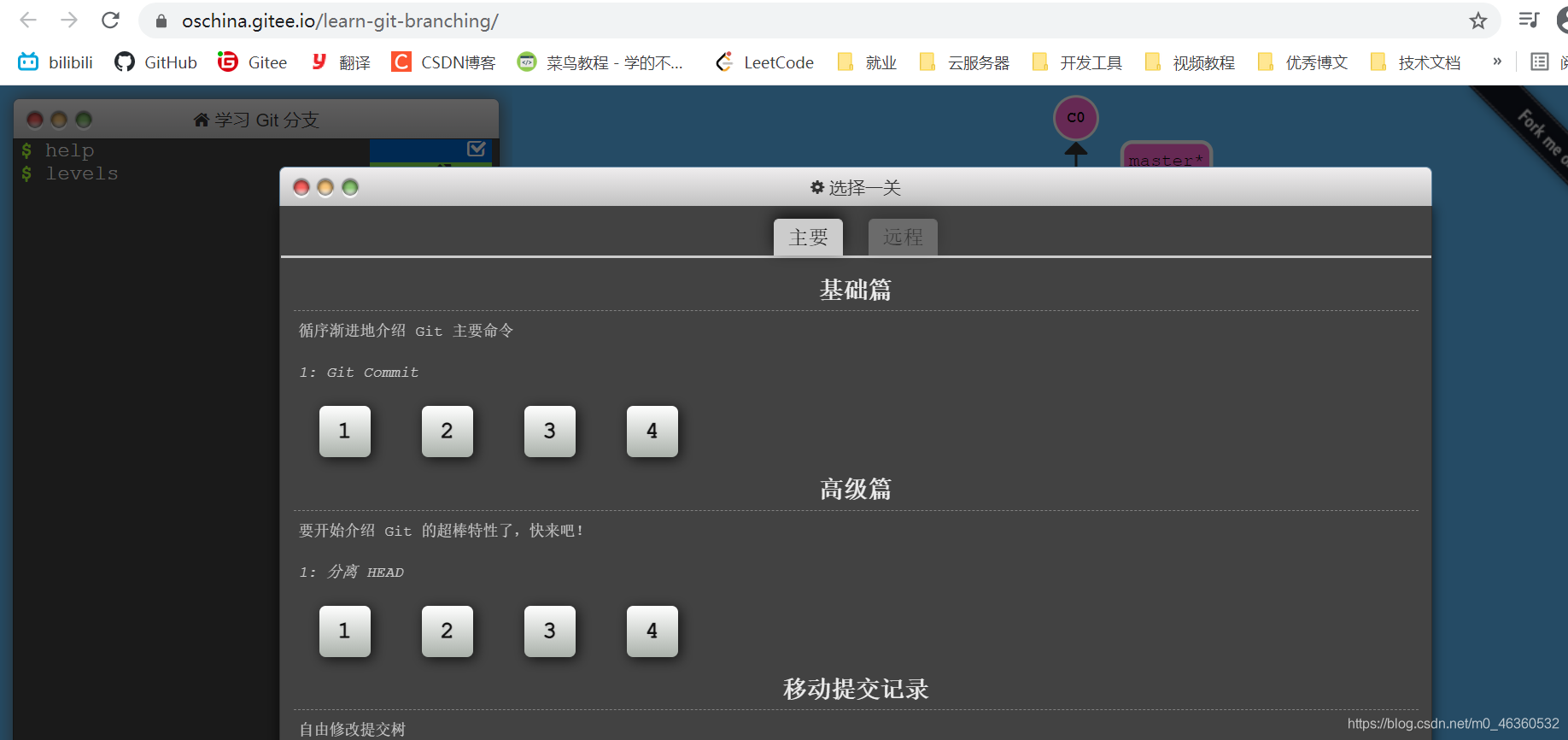Select level 4 in 高级篇
The height and width of the screenshot is (740, 1568).
(652, 631)
